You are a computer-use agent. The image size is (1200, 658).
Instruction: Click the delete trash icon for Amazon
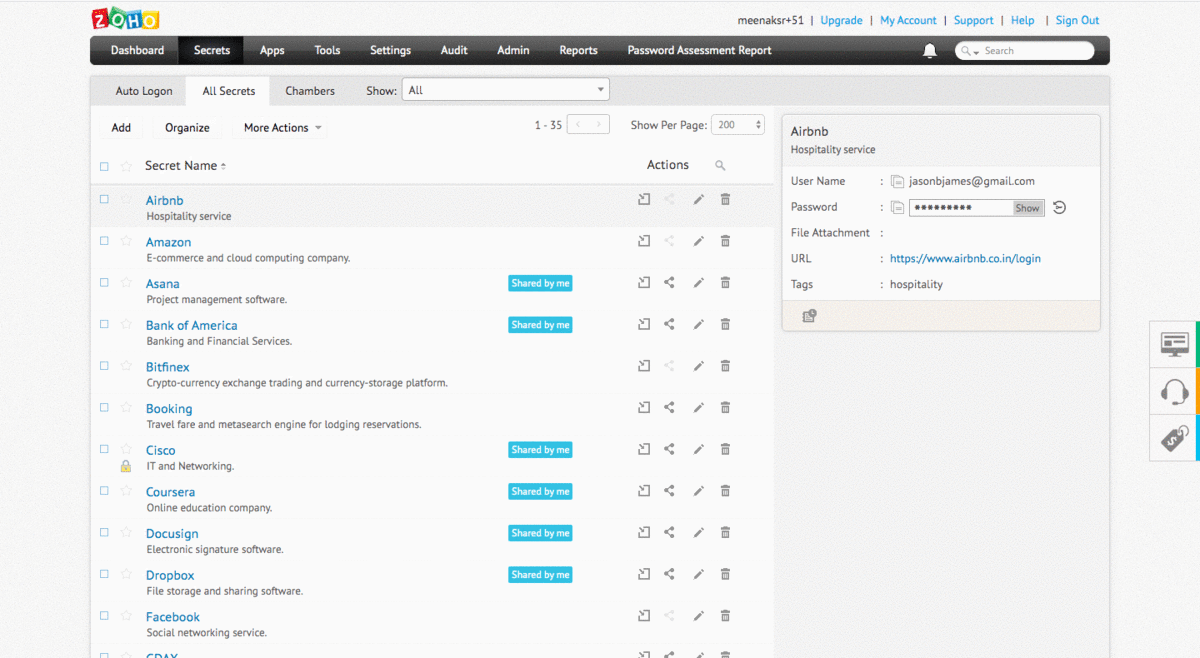point(725,241)
